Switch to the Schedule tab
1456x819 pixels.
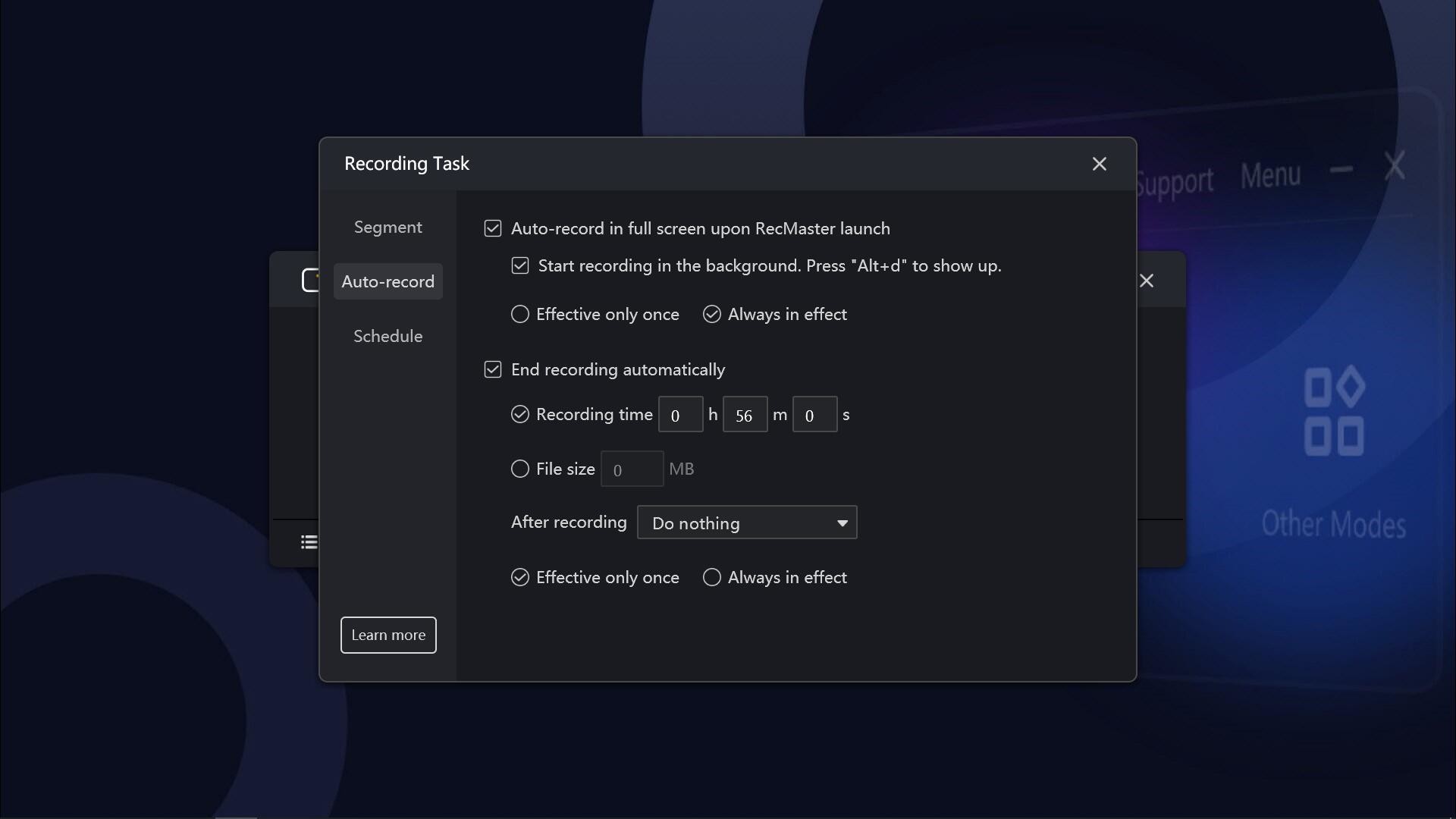coord(388,336)
